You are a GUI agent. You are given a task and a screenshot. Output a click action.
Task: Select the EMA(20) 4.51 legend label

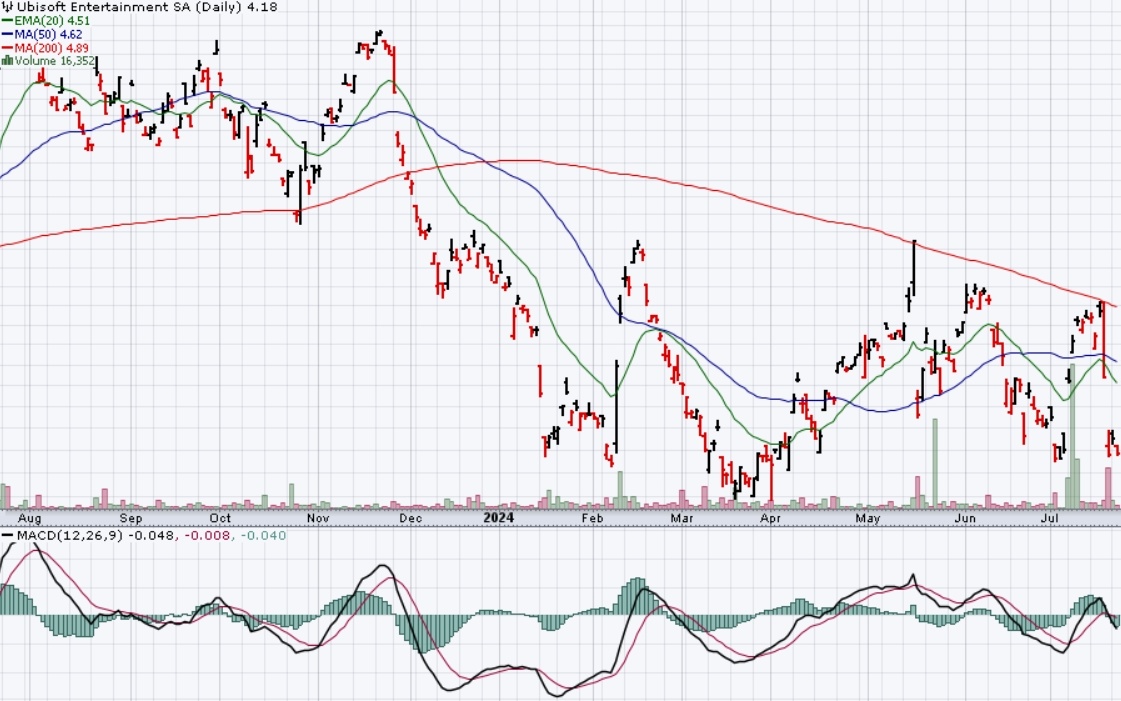click(51, 21)
